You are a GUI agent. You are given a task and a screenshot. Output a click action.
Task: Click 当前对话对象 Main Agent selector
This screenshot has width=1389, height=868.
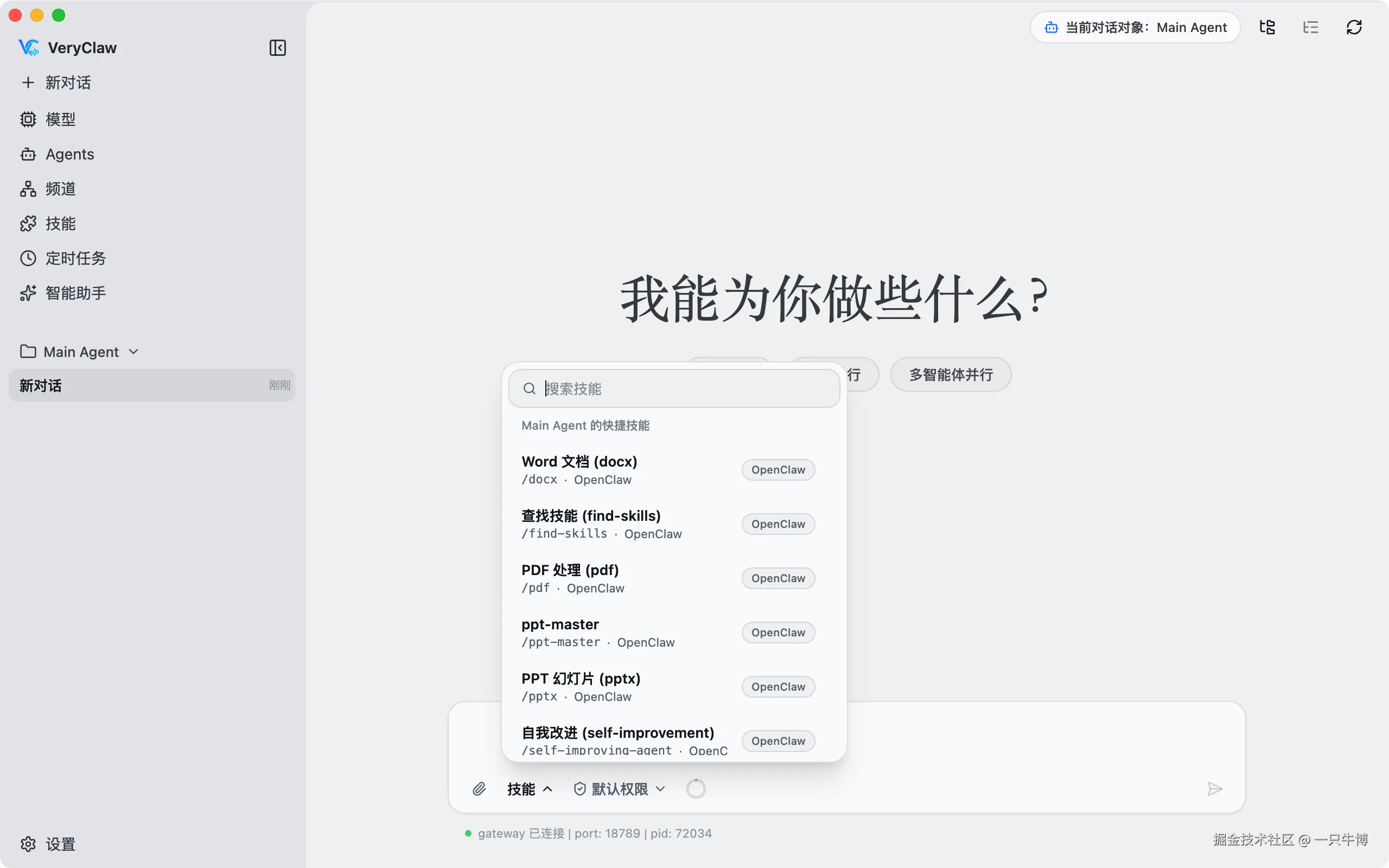(1135, 27)
